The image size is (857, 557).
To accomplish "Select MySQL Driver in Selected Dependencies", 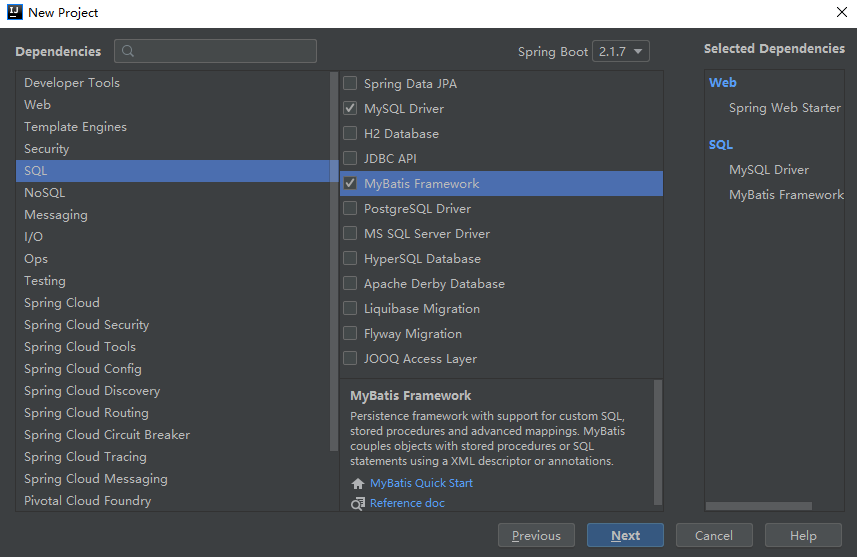I will (768, 170).
